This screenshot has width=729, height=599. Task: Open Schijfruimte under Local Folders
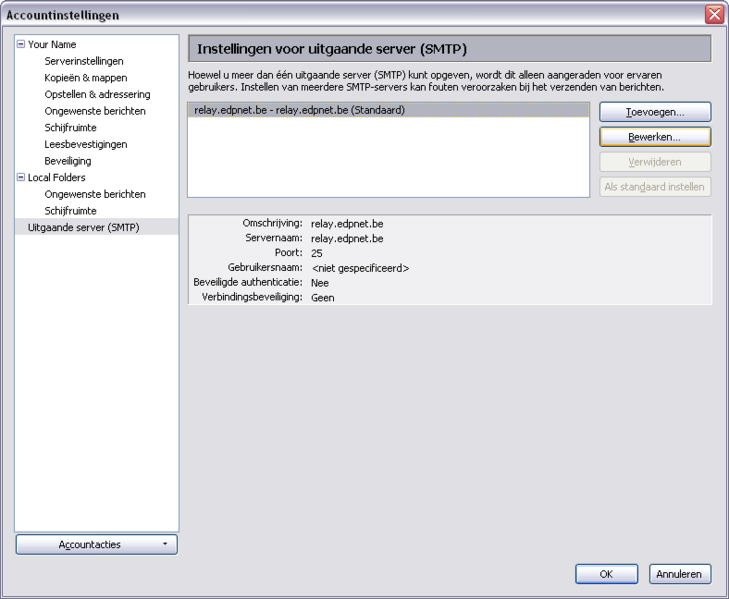click(x=70, y=211)
